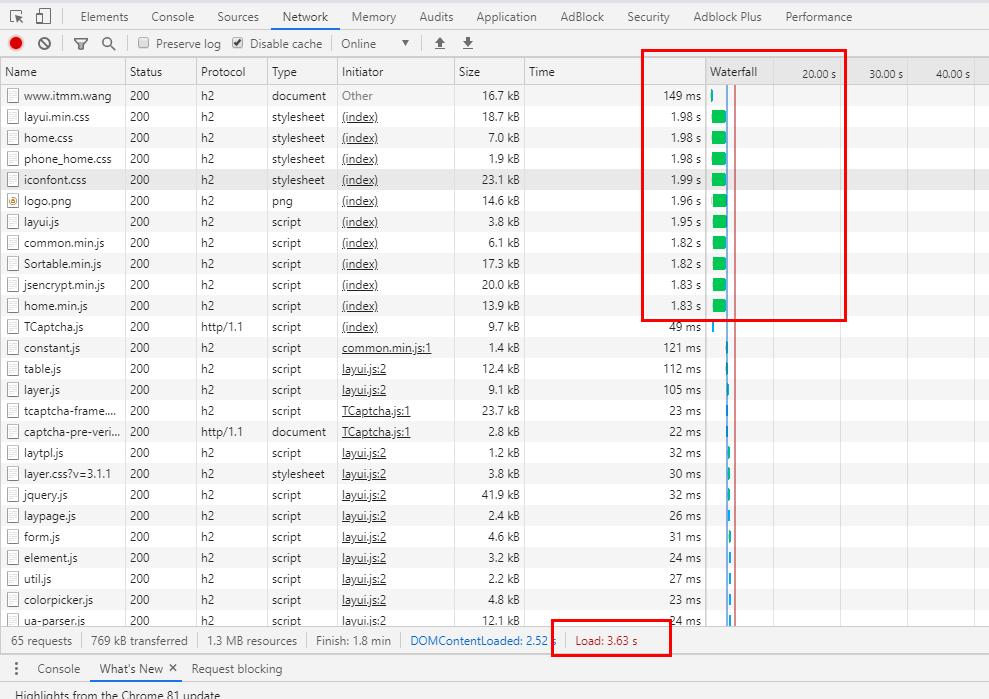The width and height of the screenshot is (989, 699).
Task: Open the Online throttling dropdown
Action: tap(375, 44)
